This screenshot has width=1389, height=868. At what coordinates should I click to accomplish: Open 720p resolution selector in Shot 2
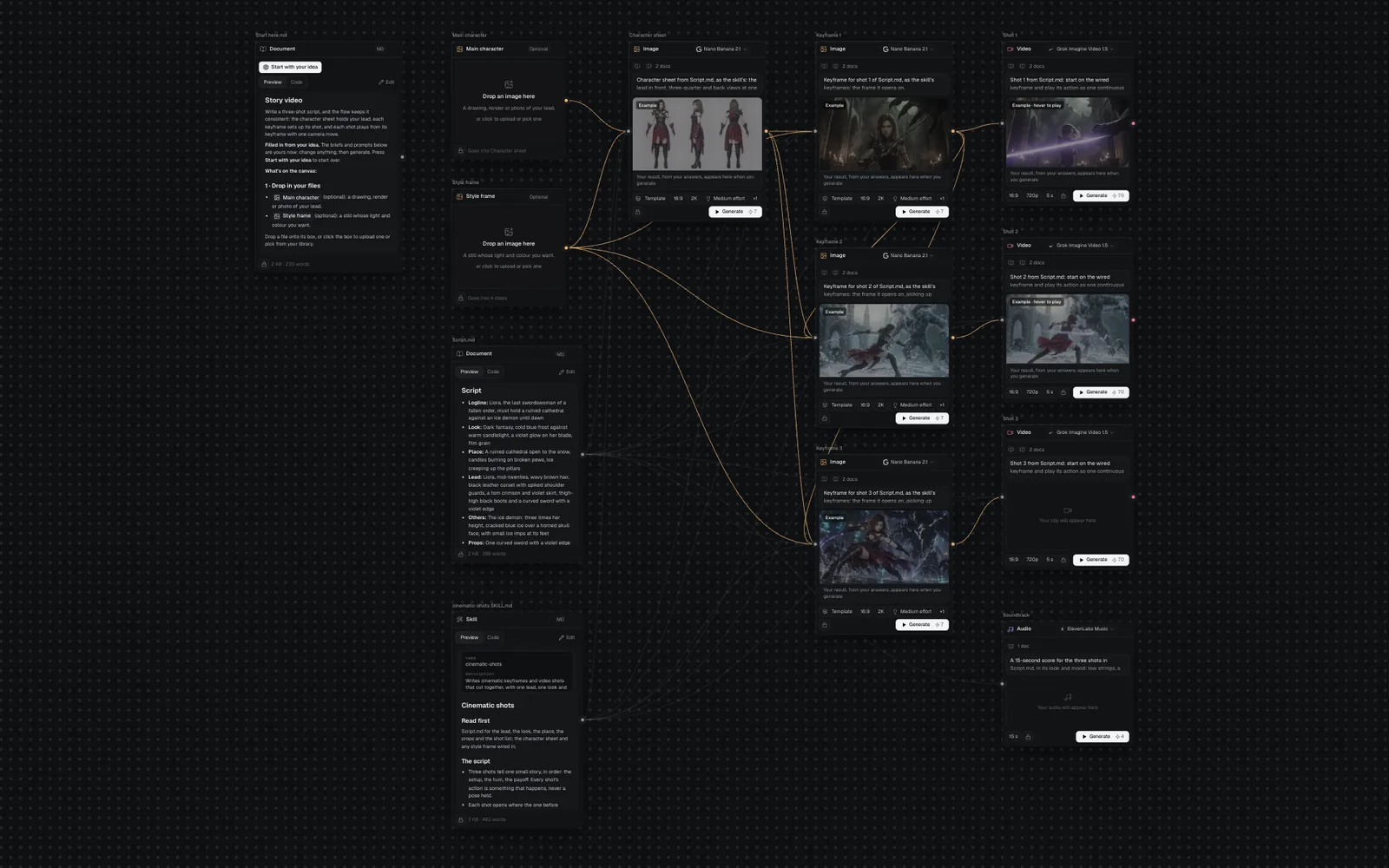coord(1032,392)
